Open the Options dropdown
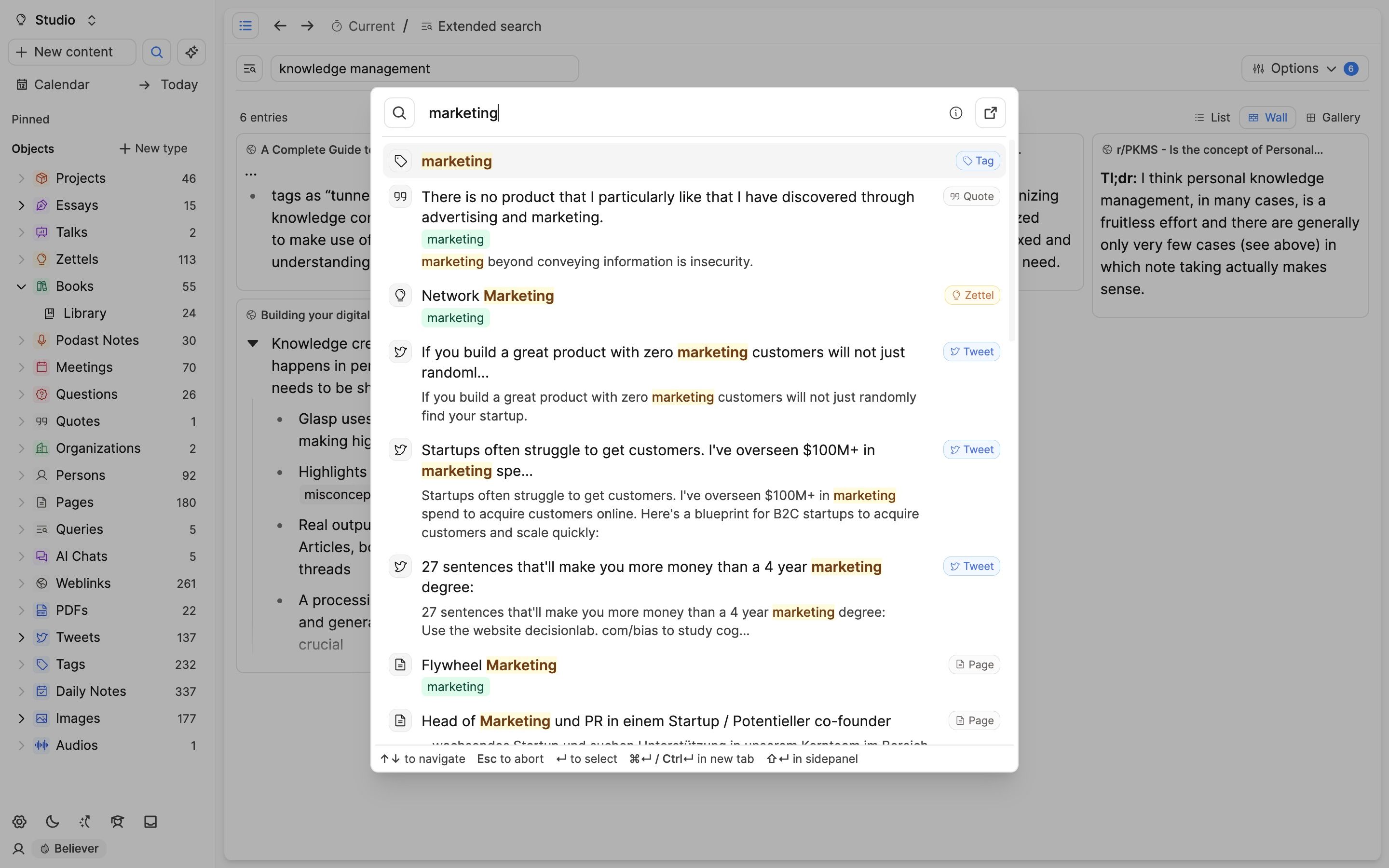Image resolution: width=1389 pixels, height=868 pixels. point(1295,68)
